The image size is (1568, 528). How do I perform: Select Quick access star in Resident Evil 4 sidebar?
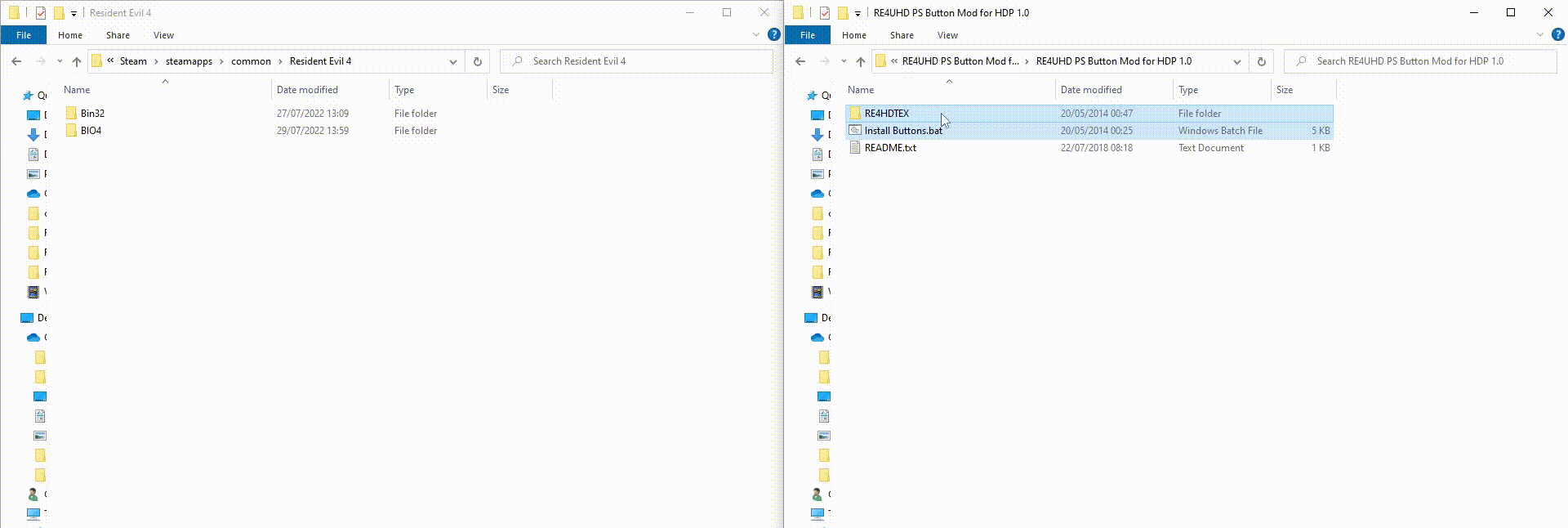(x=29, y=96)
